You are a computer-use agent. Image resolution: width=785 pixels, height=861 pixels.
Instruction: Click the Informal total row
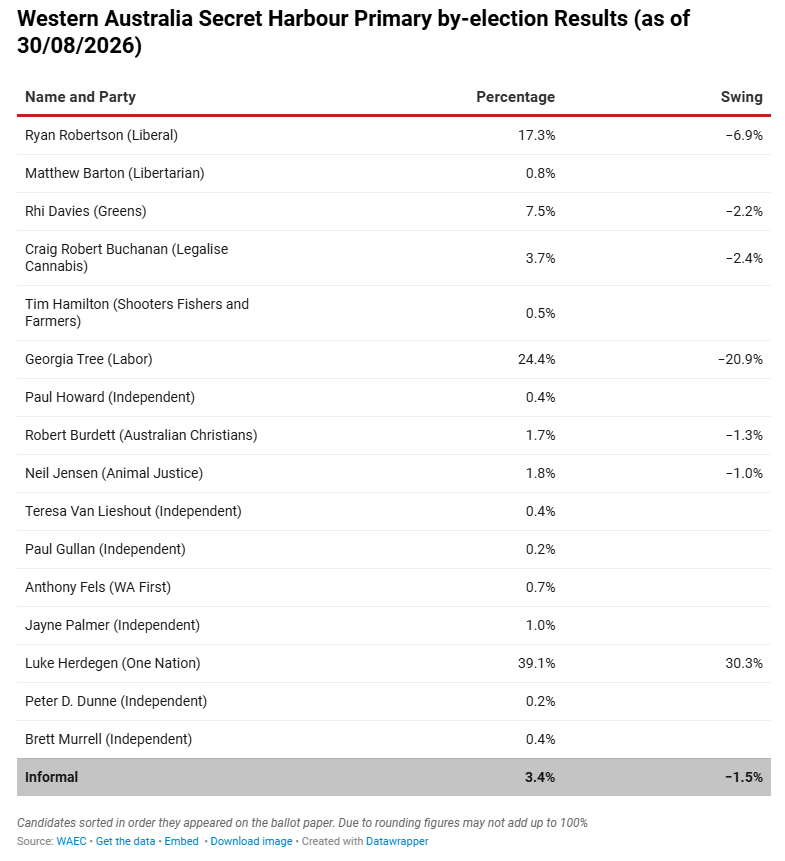394,777
